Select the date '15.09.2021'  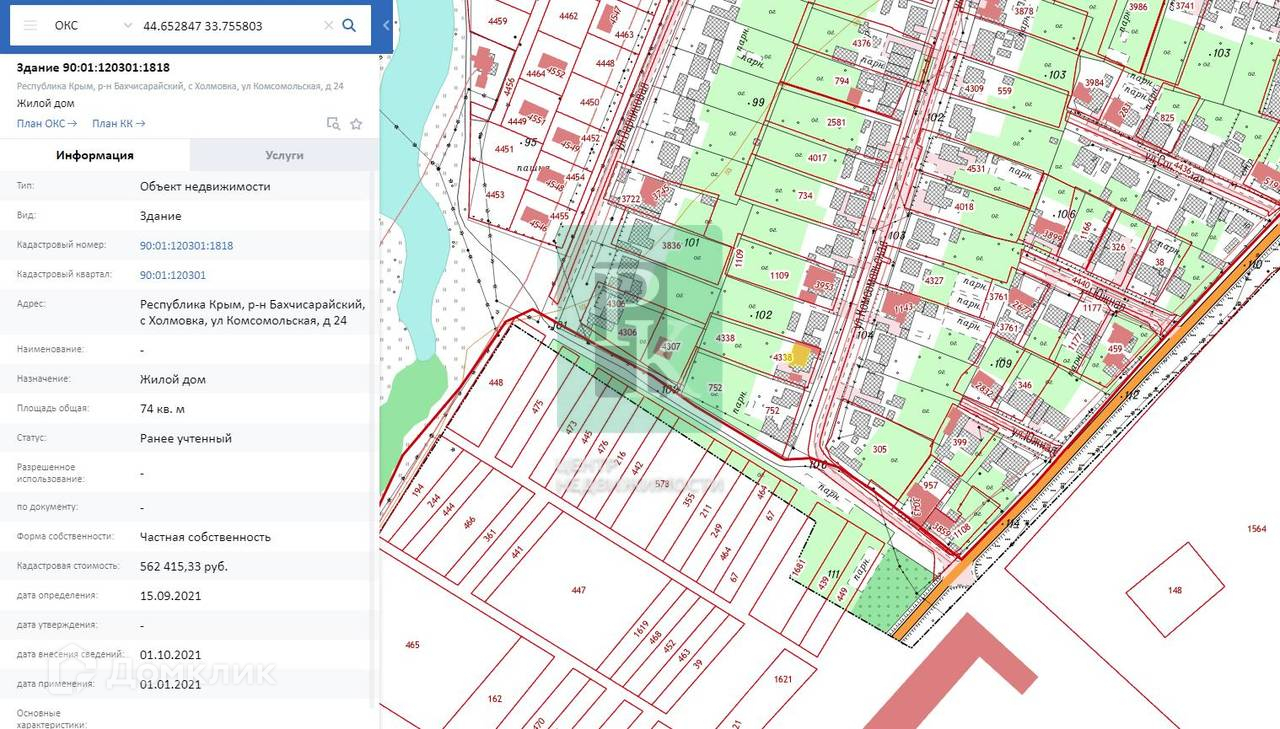tap(171, 595)
